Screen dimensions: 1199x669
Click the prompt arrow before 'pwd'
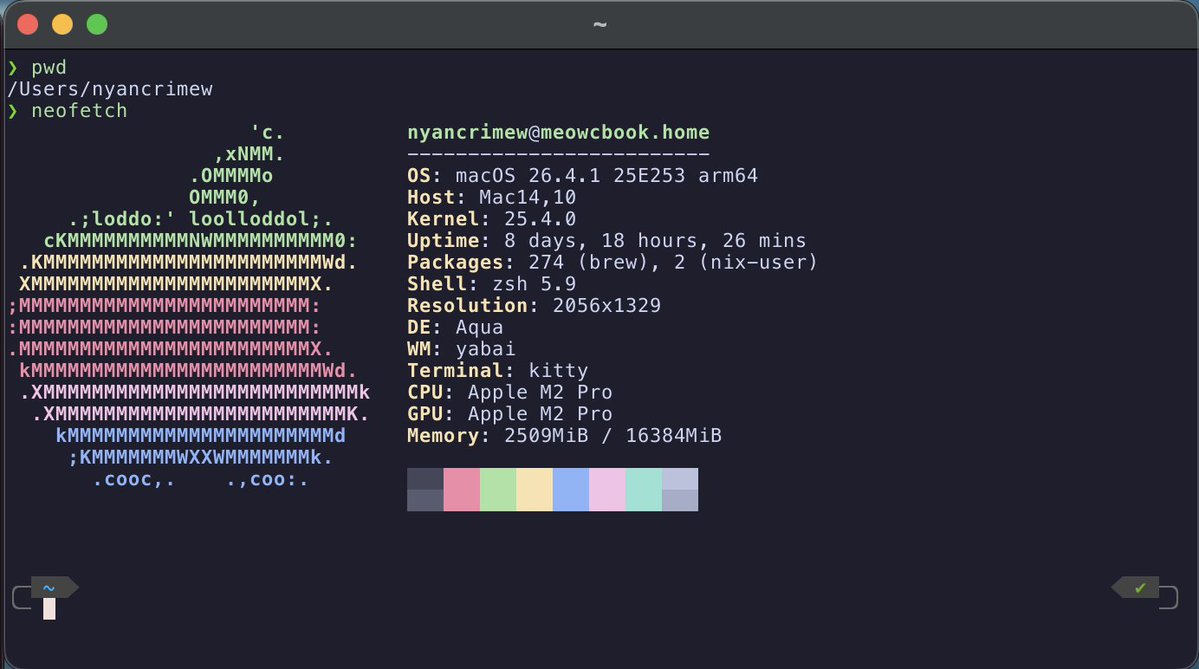(13, 68)
